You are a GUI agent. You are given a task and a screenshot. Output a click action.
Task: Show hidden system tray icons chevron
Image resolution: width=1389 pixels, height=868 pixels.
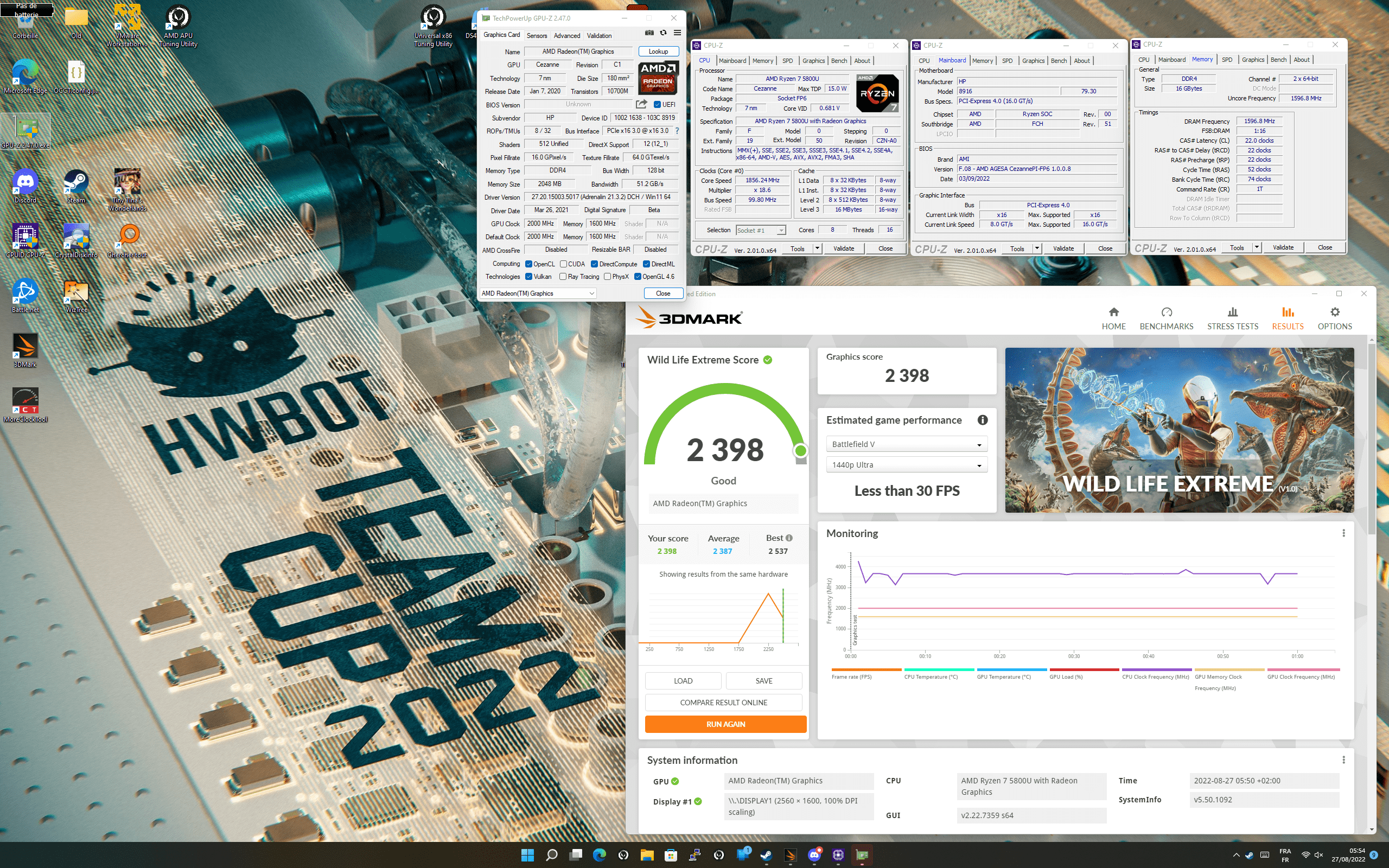(1236, 856)
